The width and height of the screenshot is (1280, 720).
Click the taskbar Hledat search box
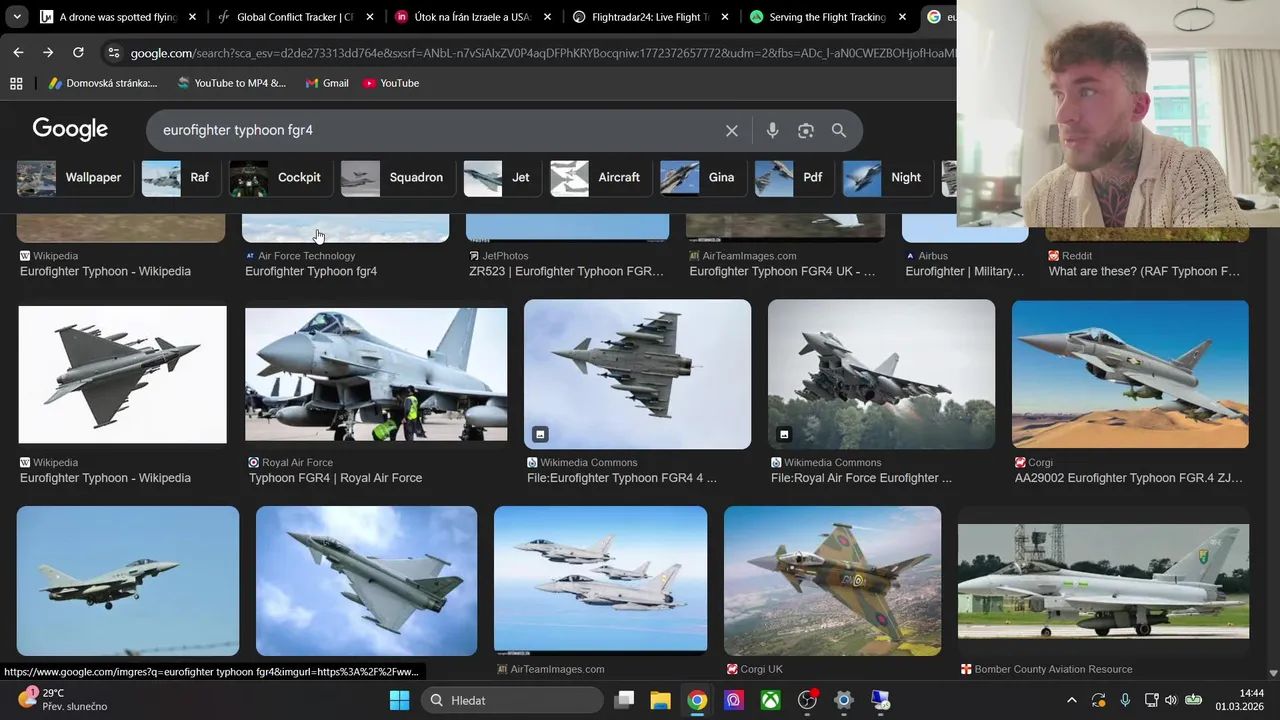pos(512,700)
